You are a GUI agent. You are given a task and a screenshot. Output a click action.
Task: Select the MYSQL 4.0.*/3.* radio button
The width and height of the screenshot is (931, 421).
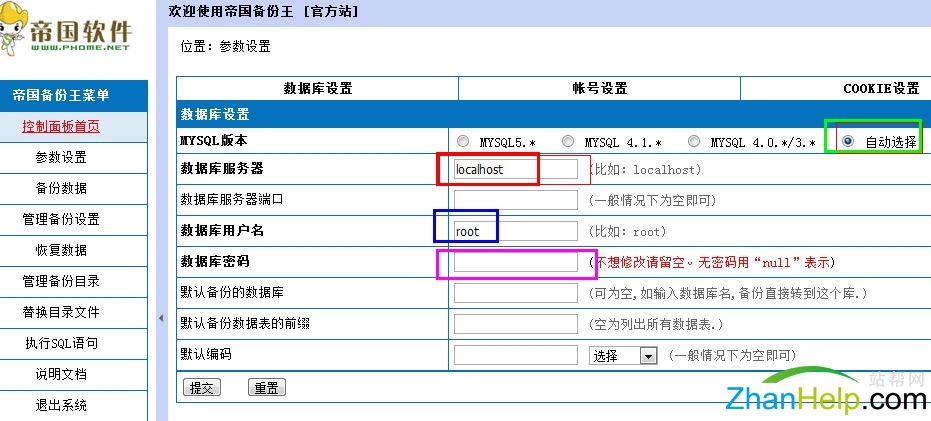tap(694, 141)
